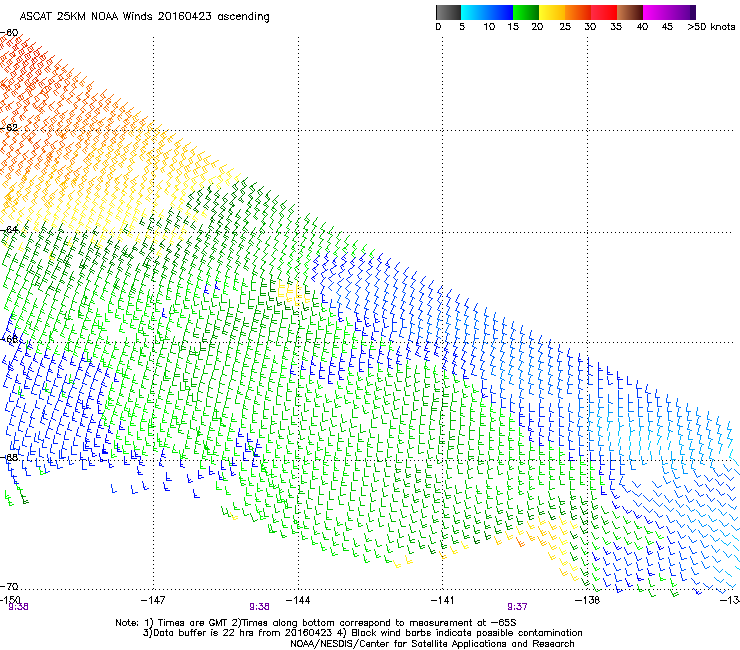
Task: Click the gray 0–5 knot legend segment
Action: coord(448,12)
